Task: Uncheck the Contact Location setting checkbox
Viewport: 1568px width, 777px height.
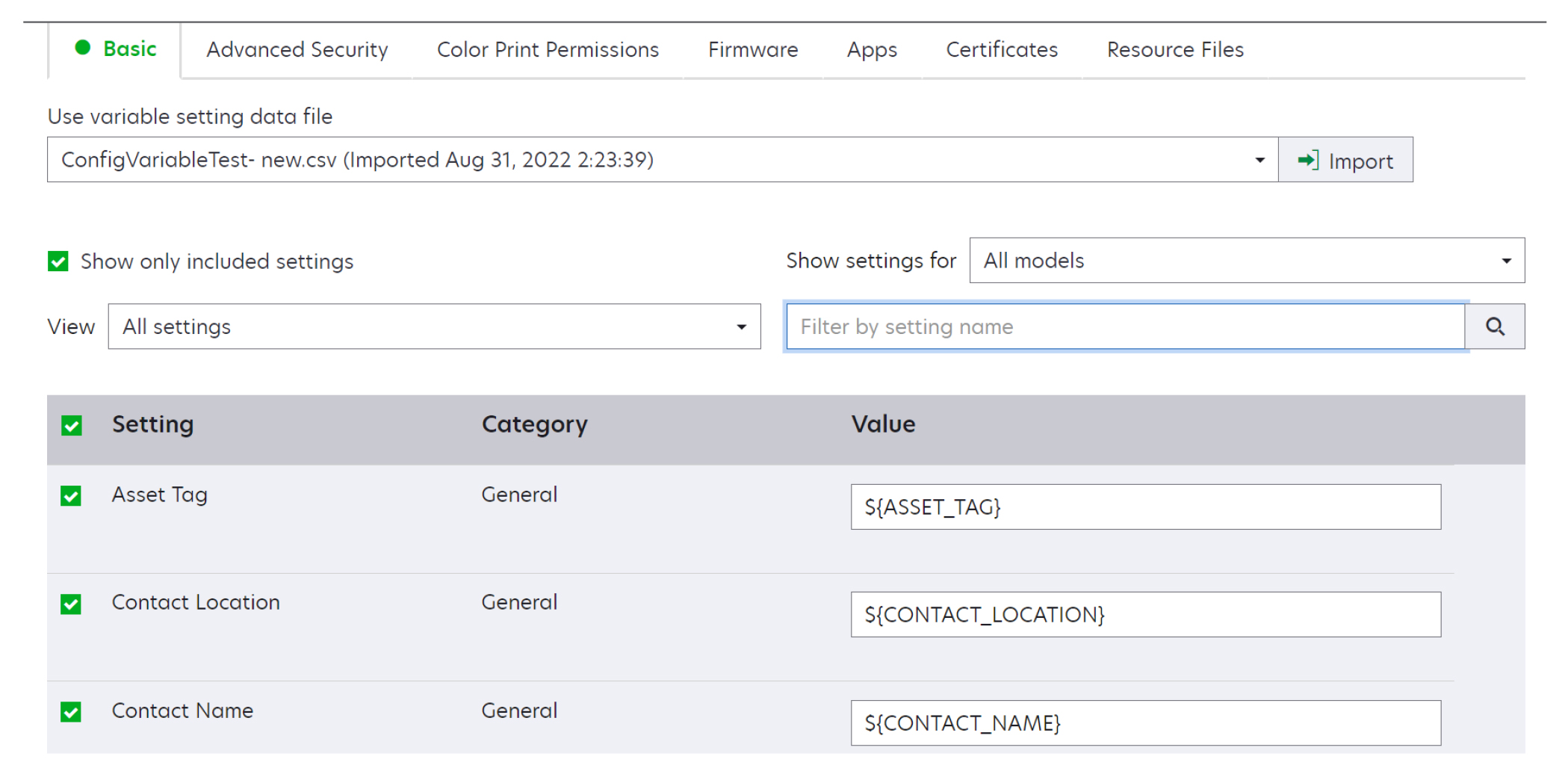Action: point(72,604)
